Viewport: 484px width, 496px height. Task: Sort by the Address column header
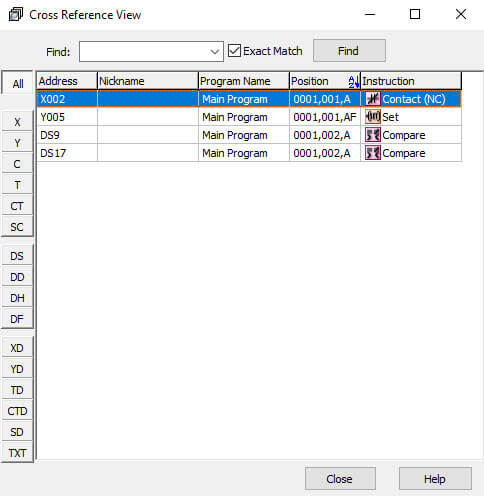coord(67,81)
